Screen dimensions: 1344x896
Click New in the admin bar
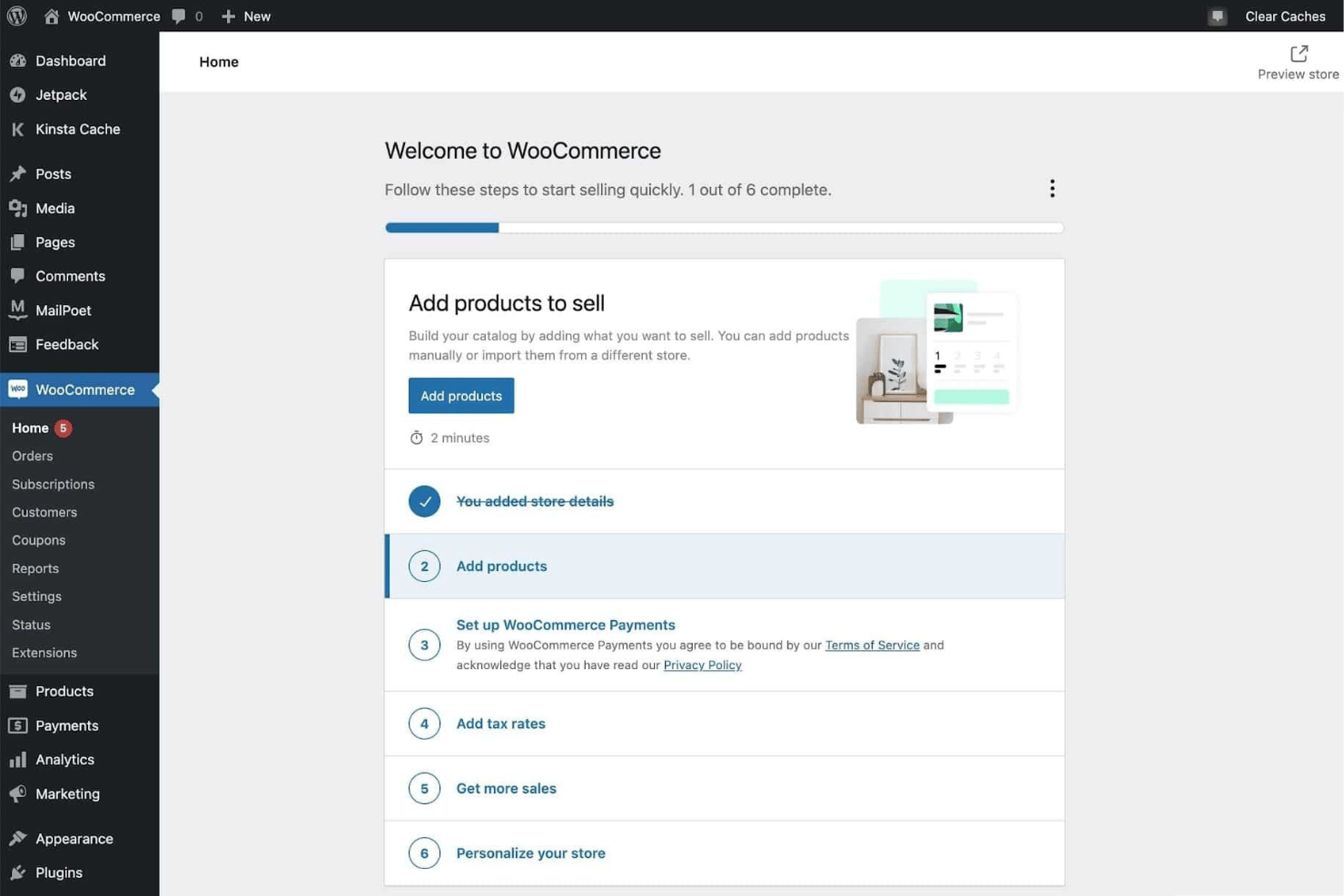257,16
